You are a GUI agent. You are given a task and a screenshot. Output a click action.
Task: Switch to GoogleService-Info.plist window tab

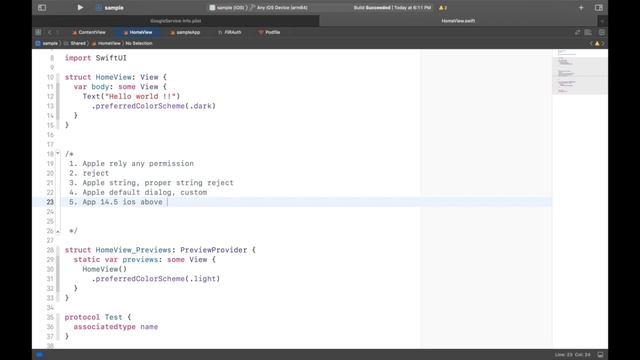pyautogui.click(x=176, y=21)
